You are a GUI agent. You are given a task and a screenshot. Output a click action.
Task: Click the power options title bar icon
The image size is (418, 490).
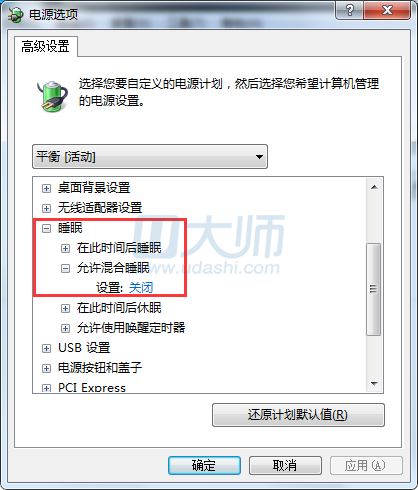[x=15, y=14]
